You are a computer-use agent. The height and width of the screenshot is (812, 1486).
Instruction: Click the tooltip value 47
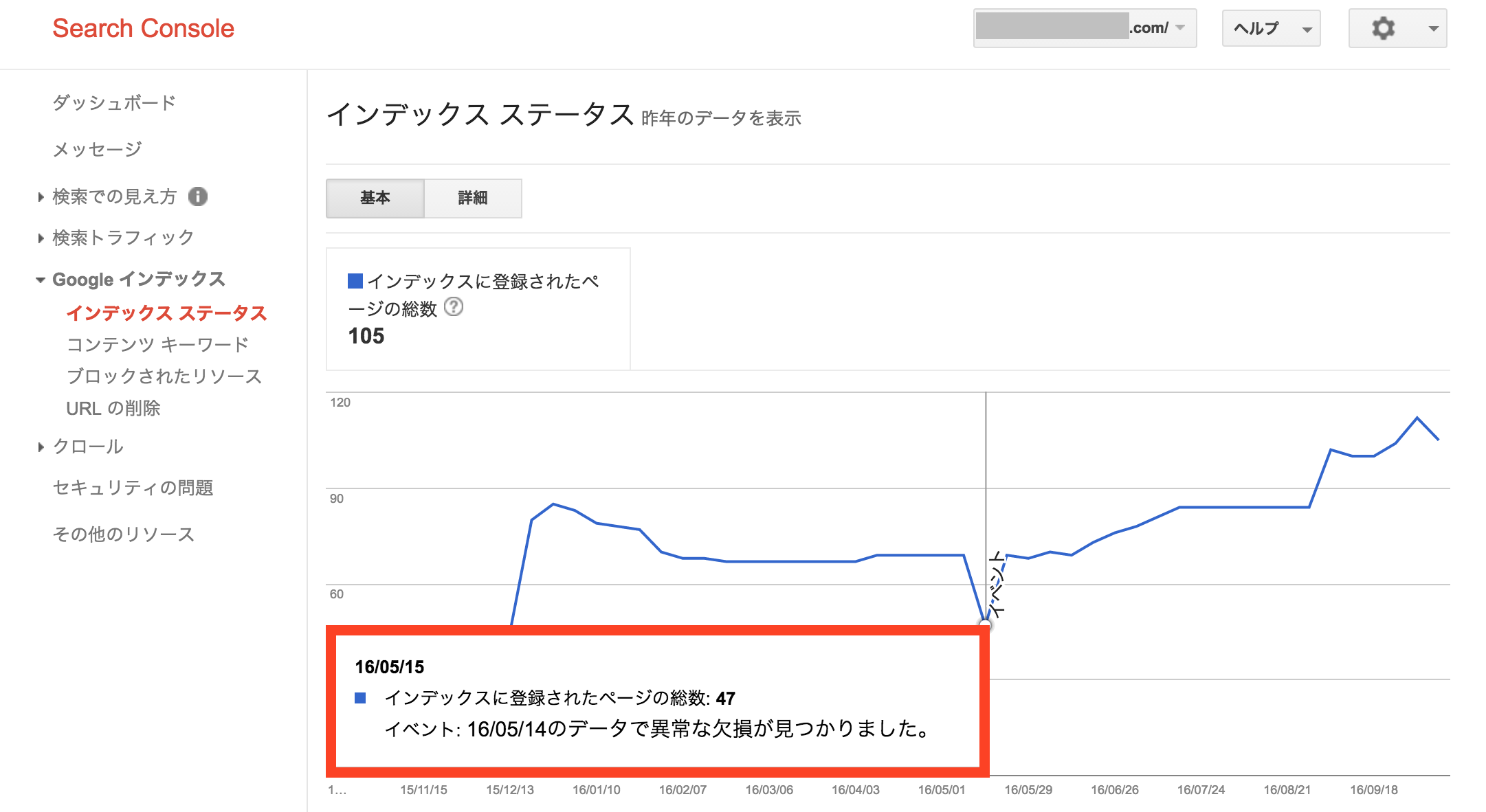click(x=726, y=699)
